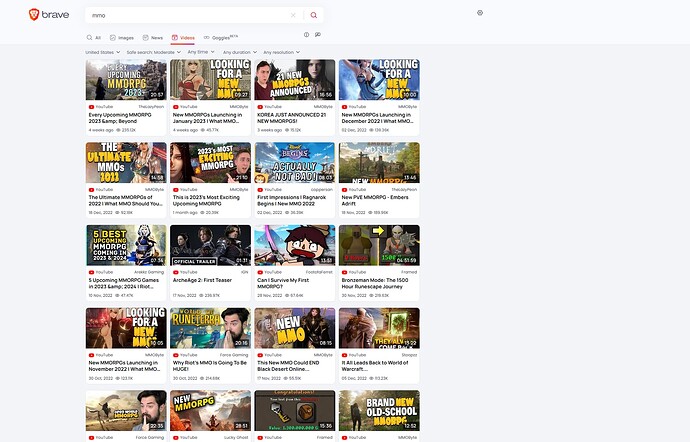Switch to the All tab

click(x=94, y=38)
